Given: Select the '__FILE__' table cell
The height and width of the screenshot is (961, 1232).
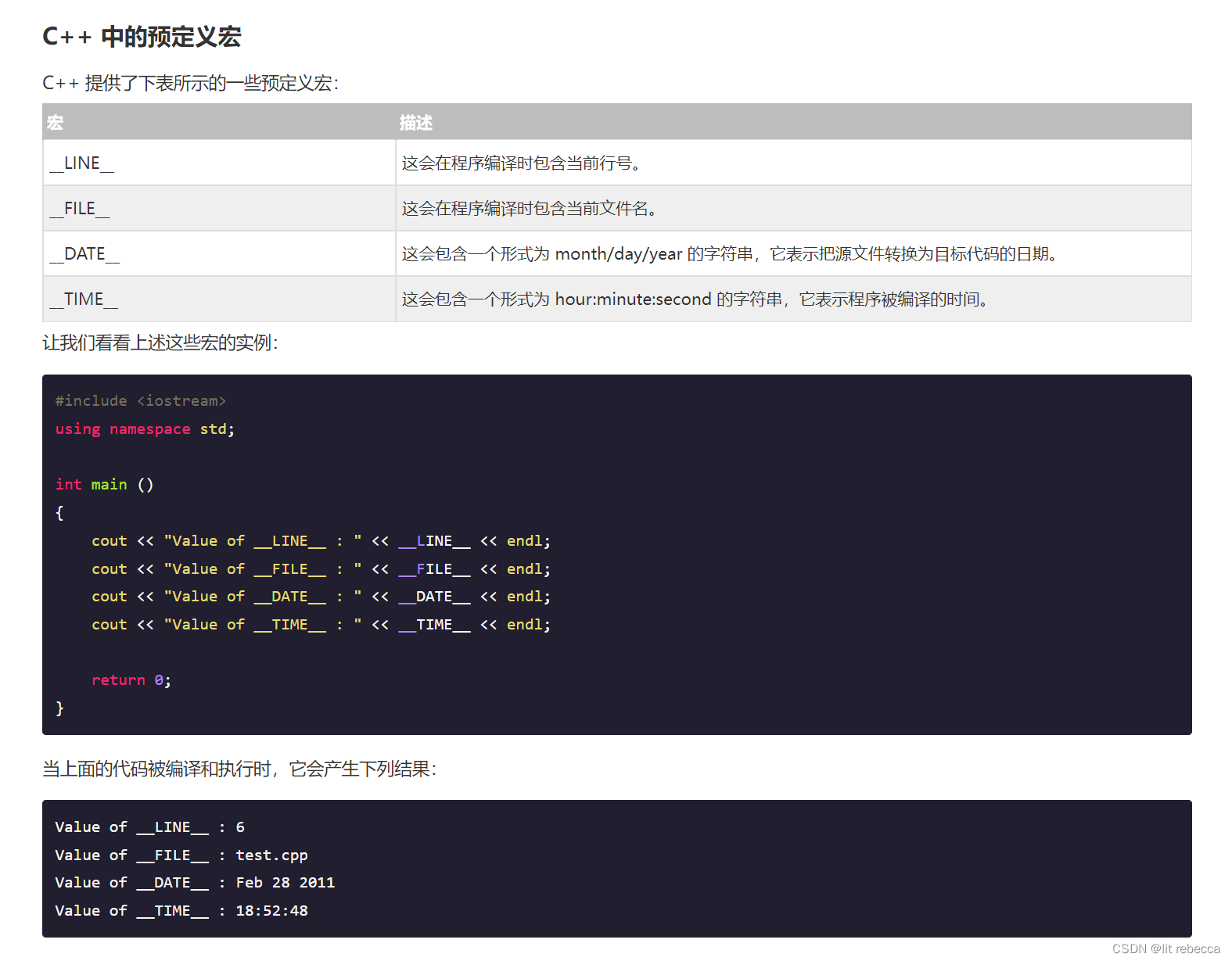Looking at the screenshot, I should click(219, 208).
